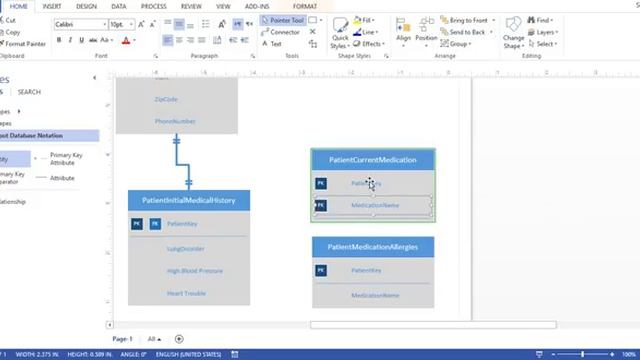Open the shape Effects dropdown
Viewport: 640px width, 360px height.
369,44
